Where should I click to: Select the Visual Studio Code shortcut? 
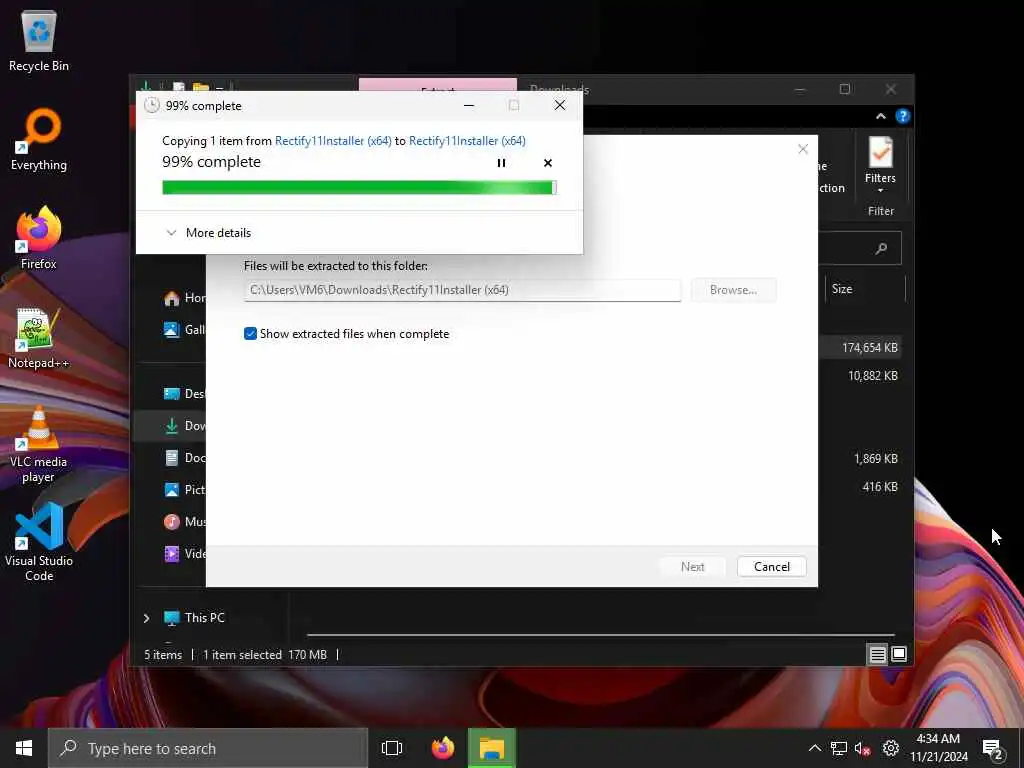39,541
